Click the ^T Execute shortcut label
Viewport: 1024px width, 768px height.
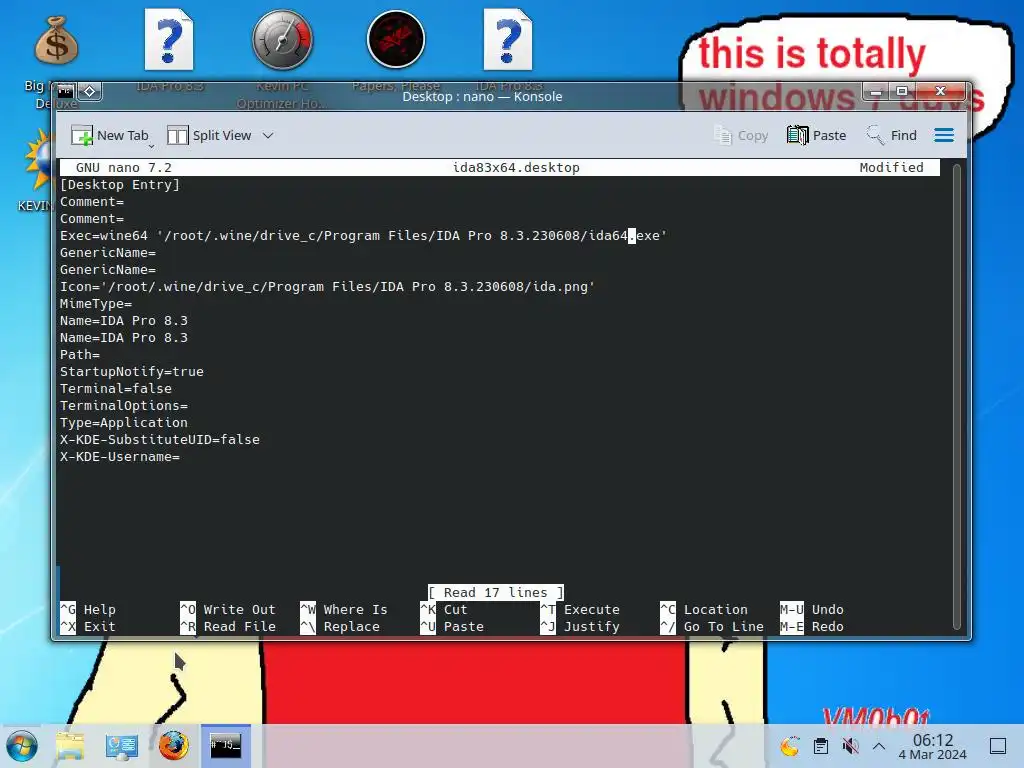point(580,609)
